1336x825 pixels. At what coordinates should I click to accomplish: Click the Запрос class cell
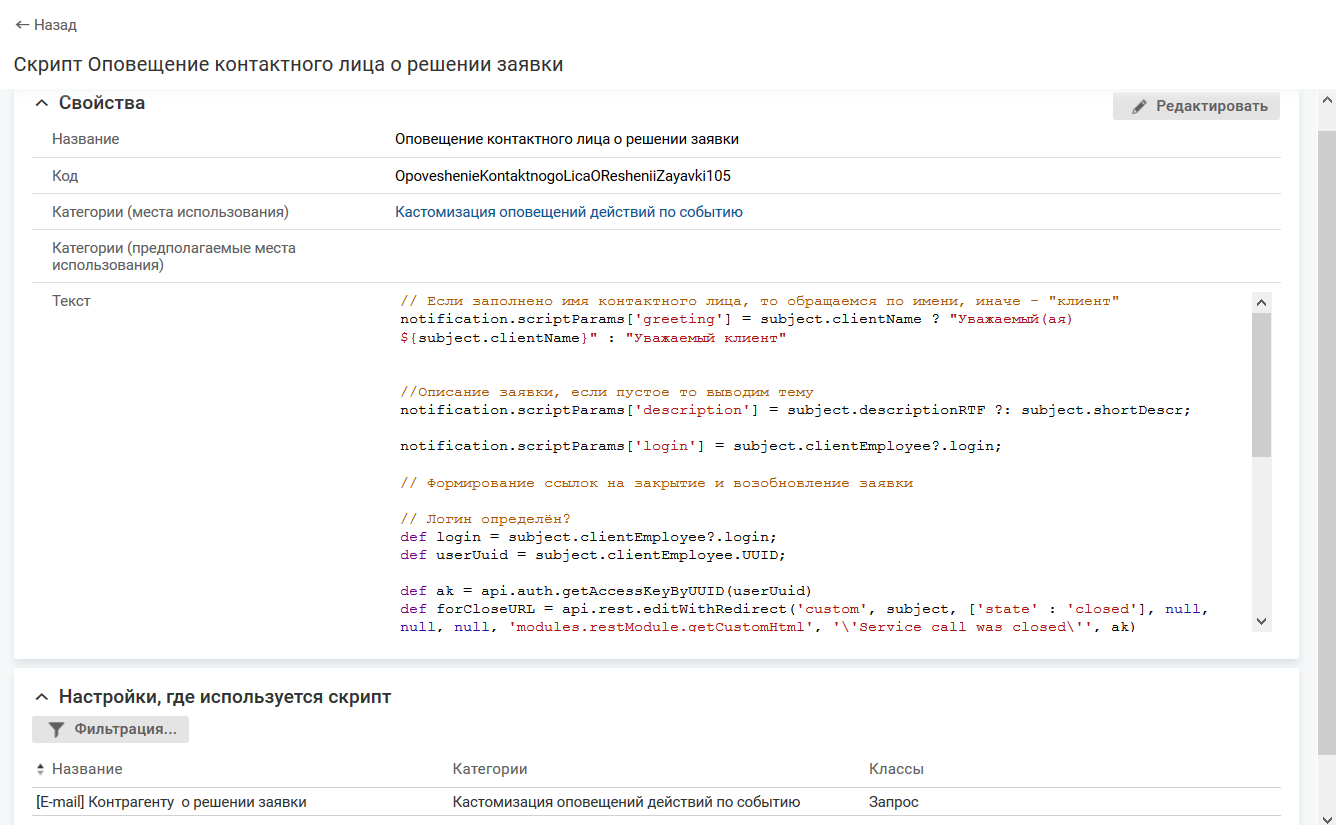893,802
